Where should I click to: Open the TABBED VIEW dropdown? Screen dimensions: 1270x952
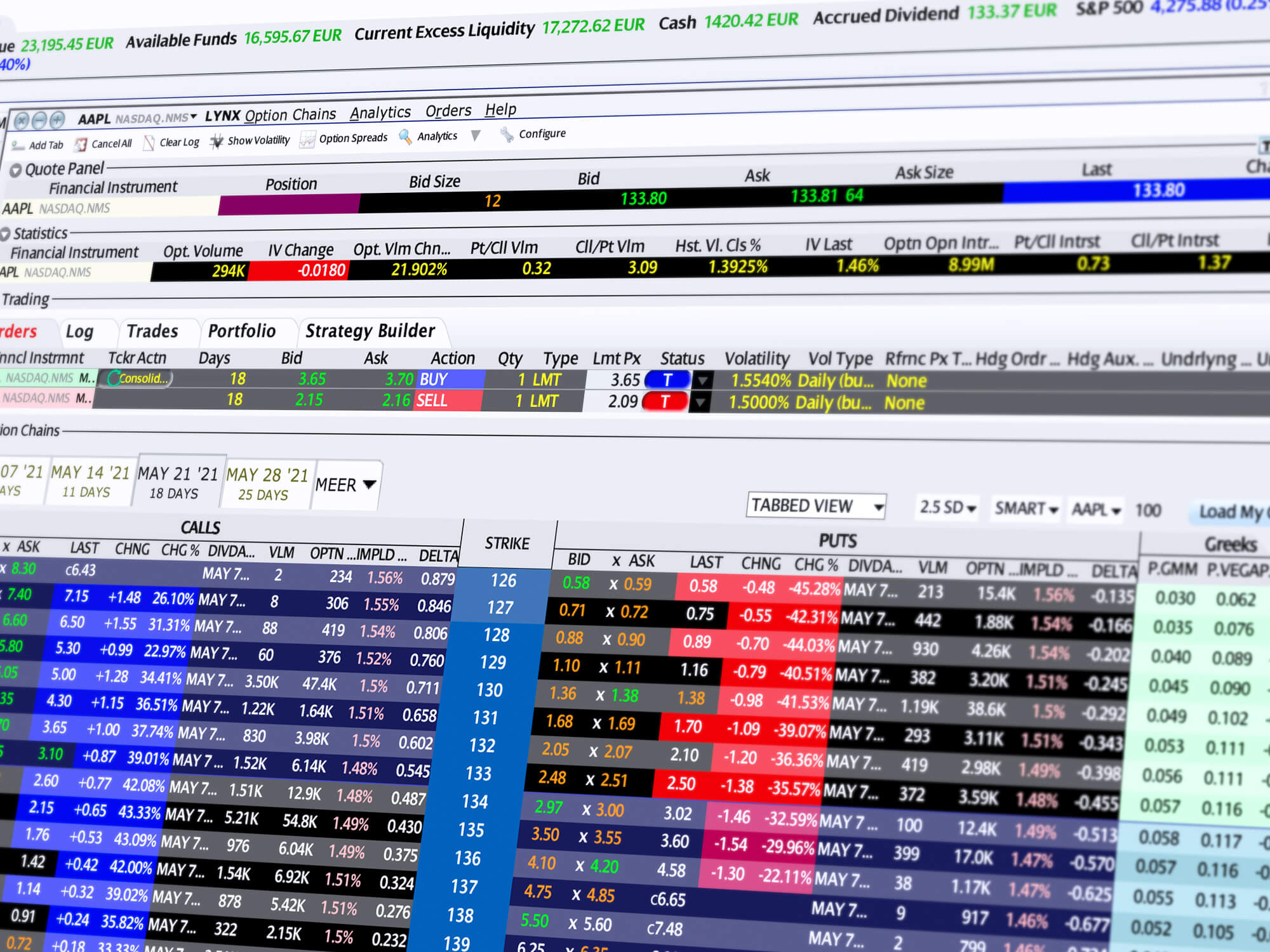(x=816, y=506)
